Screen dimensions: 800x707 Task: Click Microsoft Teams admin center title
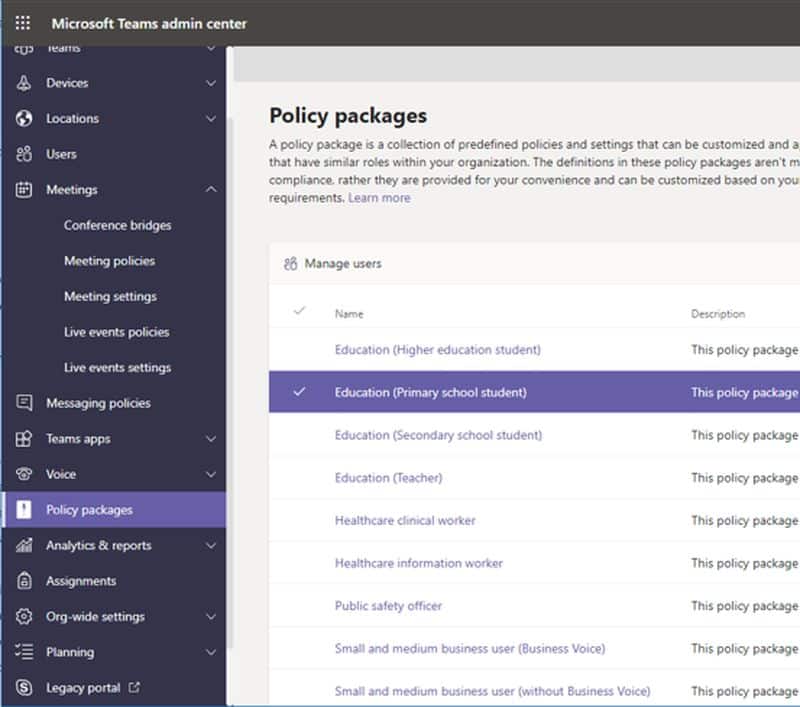[149, 23]
